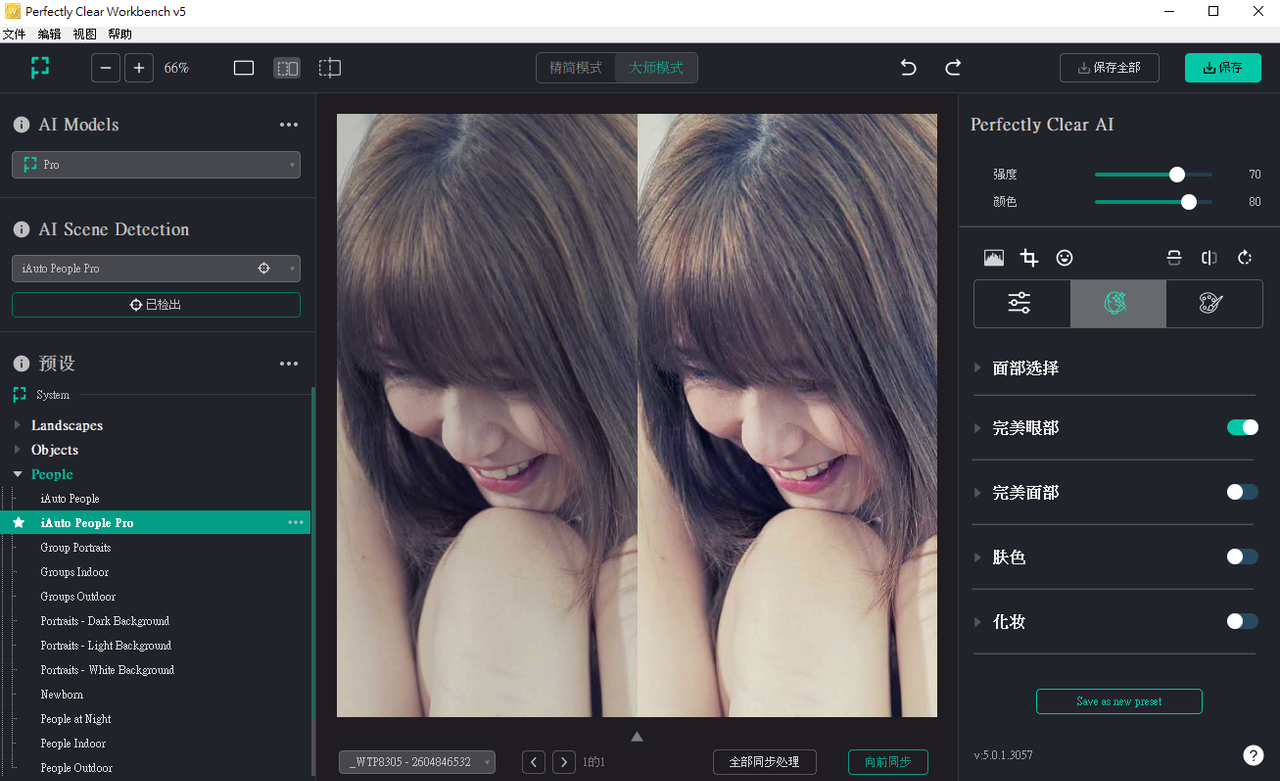Open the 文件 menu
This screenshot has width=1280, height=781.
[14, 34]
